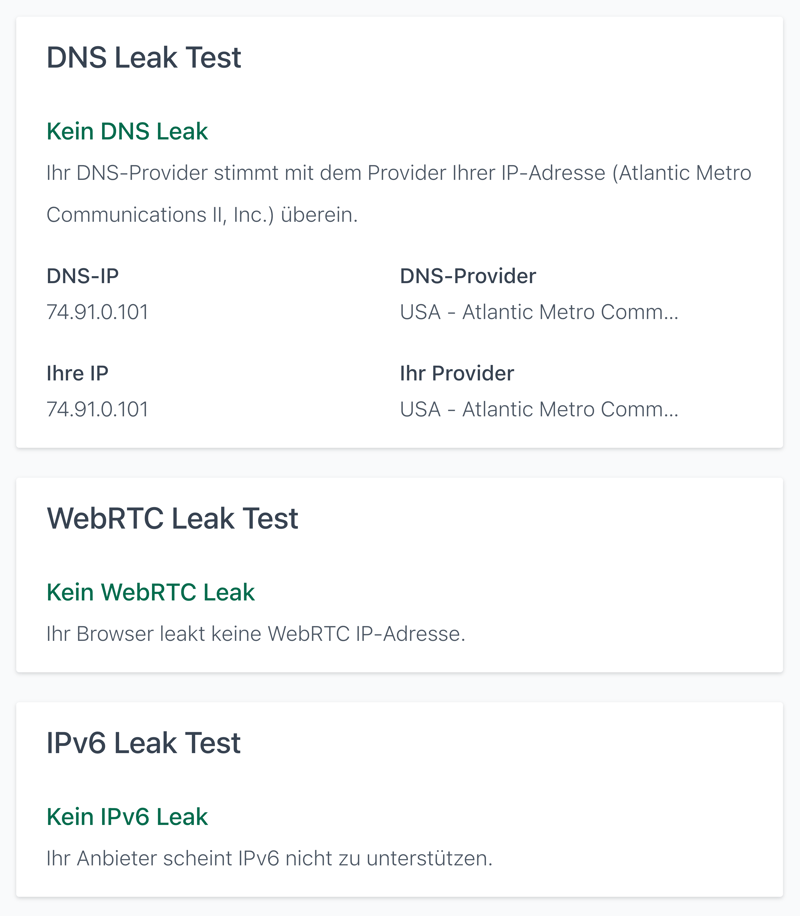800x916 pixels.
Task: Select the DNS-IP address 74.91.0.101
Action: (97, 312)
